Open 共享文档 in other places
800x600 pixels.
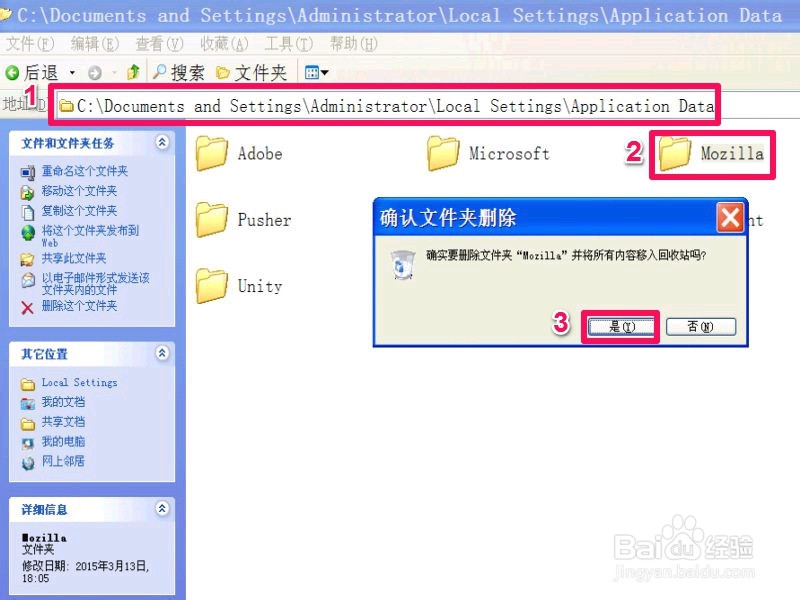[x=63, y=422]
